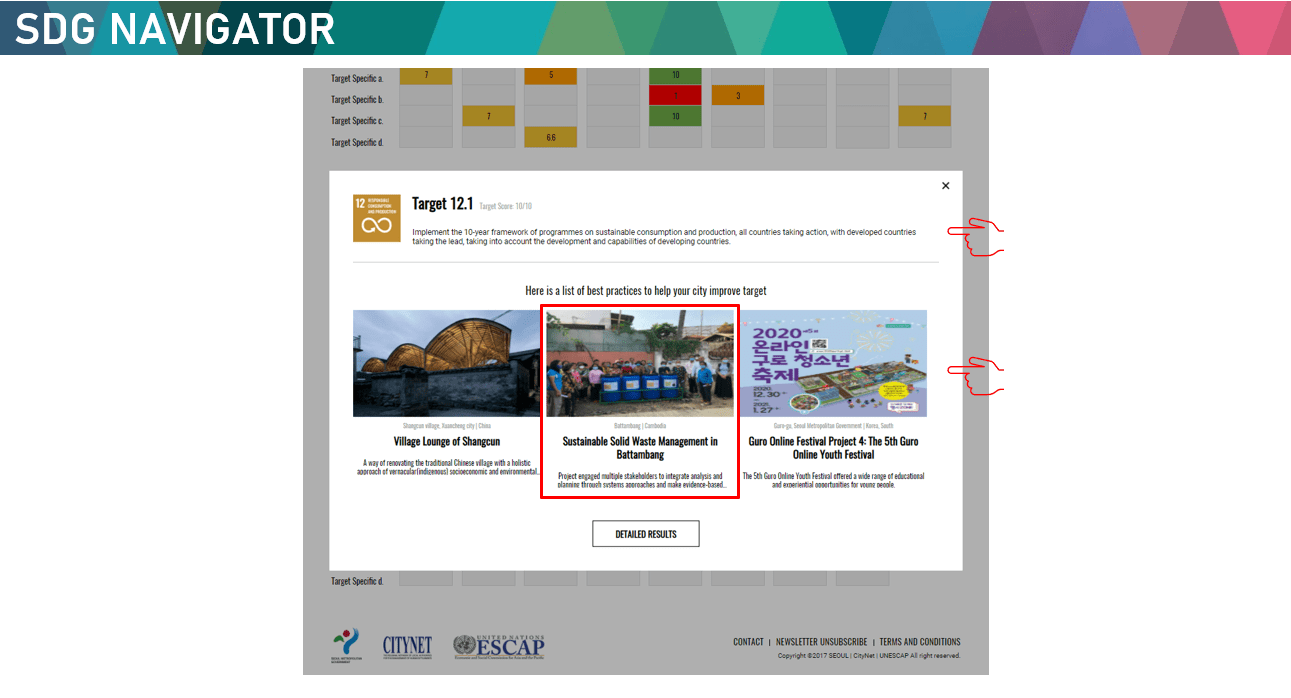The width and height of the screenshot is (1291, 698).
Task: Click the 7 cell in Target Specific a. row
Action: point(426,75)
